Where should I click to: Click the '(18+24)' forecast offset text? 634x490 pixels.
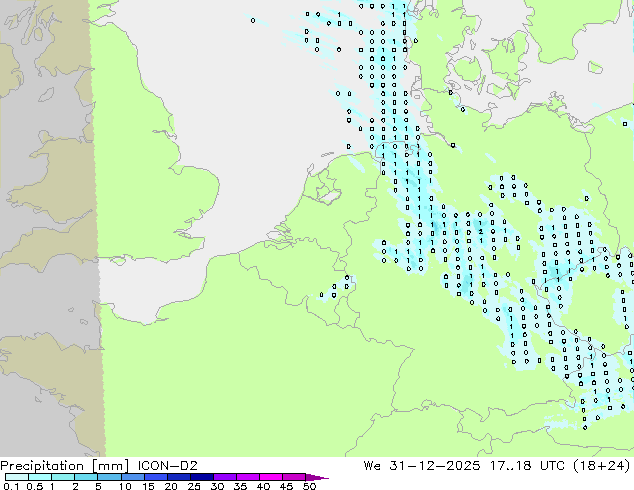601,466
